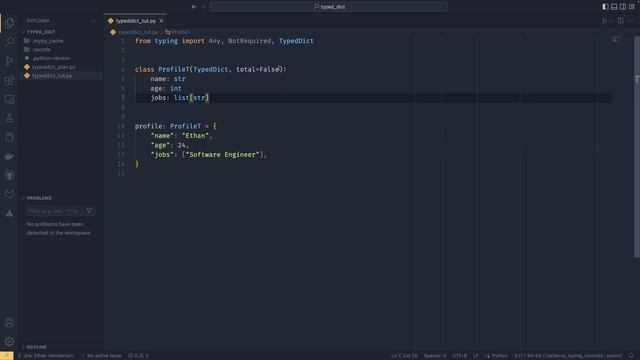Screen dimensions: 640x360
Task: Click typeddict_tut.py in the breadcrumb
Action: [138, 32]
